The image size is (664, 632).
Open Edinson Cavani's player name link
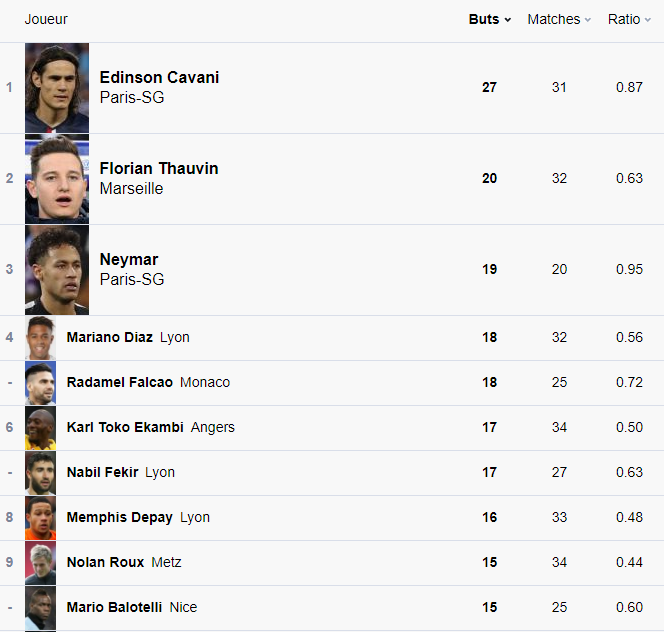159,77
